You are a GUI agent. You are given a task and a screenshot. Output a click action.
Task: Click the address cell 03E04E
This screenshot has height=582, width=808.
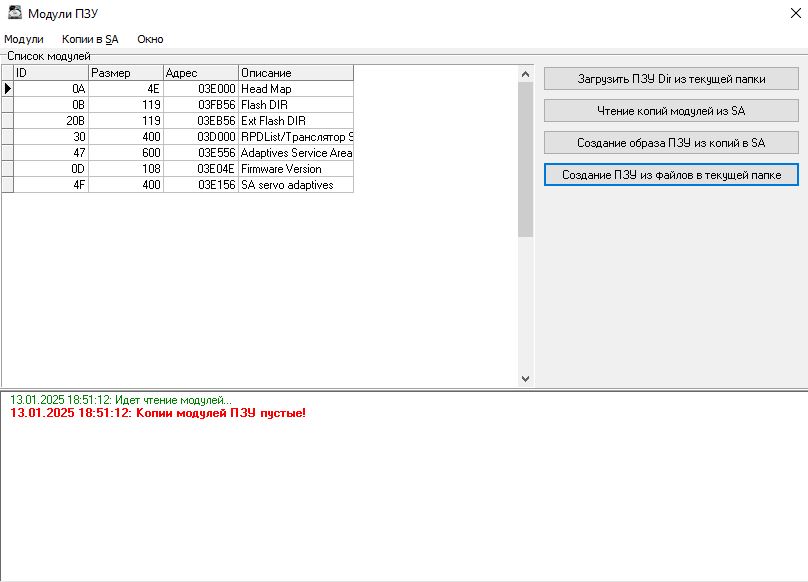tap(201, 169)
